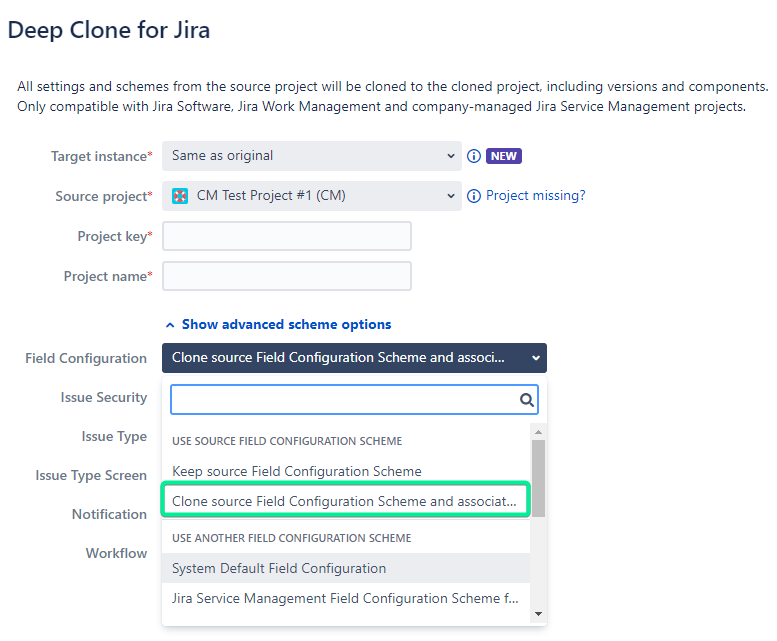Choose Jira Service Management Field Configuration Scheme
777x641 pixels.
click(x=346, y=598)
